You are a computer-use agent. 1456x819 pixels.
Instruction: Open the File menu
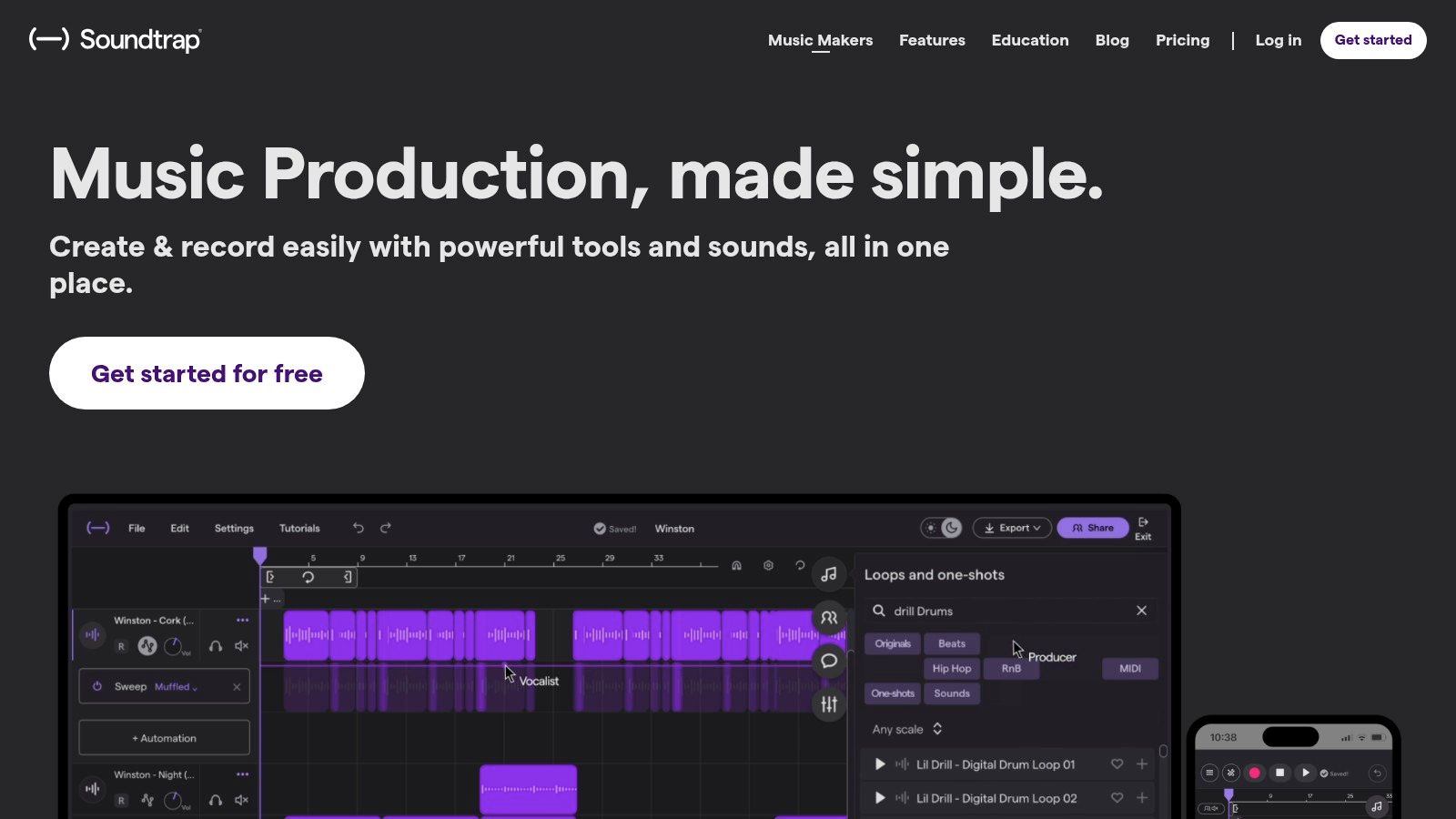[x=136, y=528]
